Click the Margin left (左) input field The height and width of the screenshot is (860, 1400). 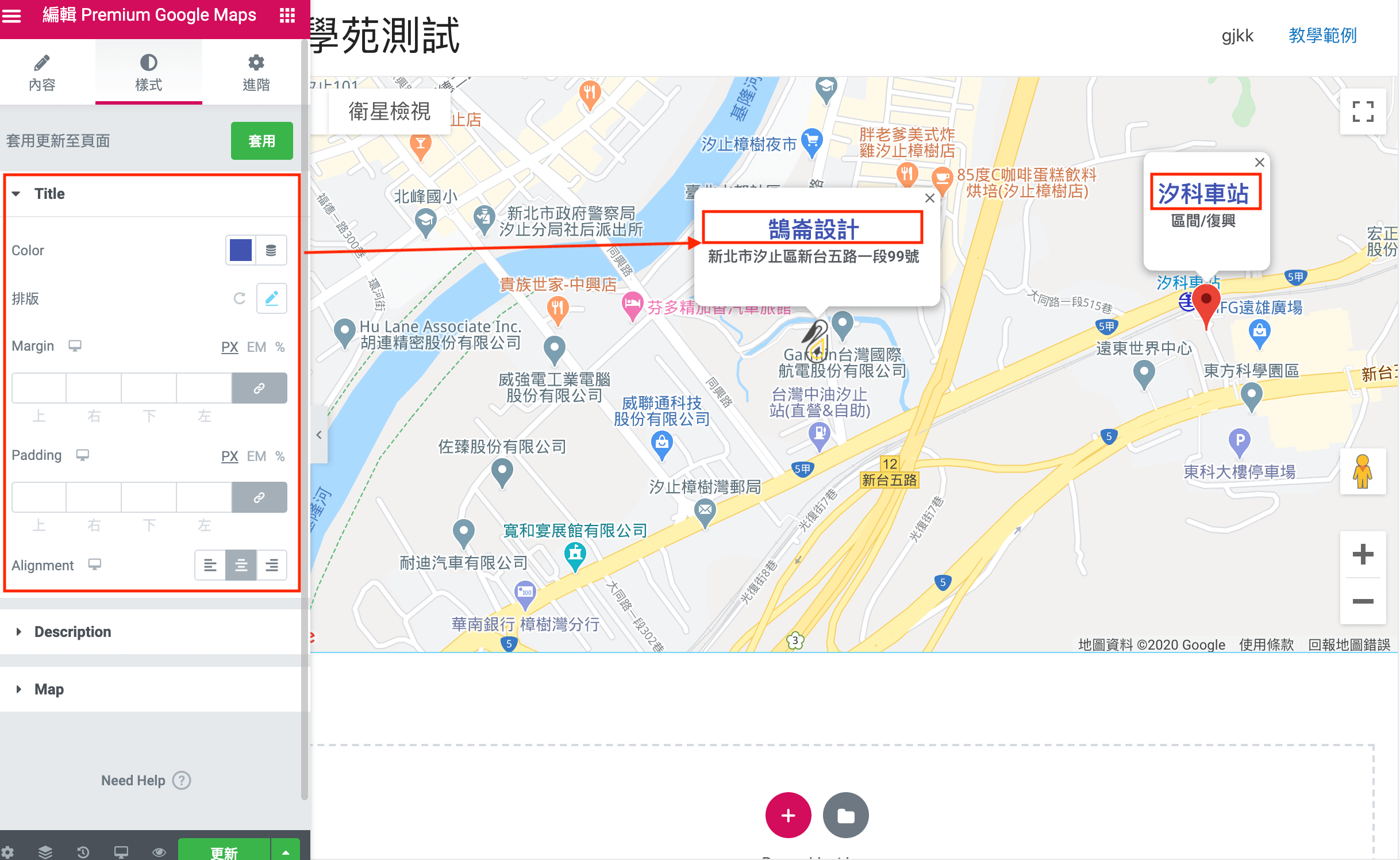click(x=205, y=388)
